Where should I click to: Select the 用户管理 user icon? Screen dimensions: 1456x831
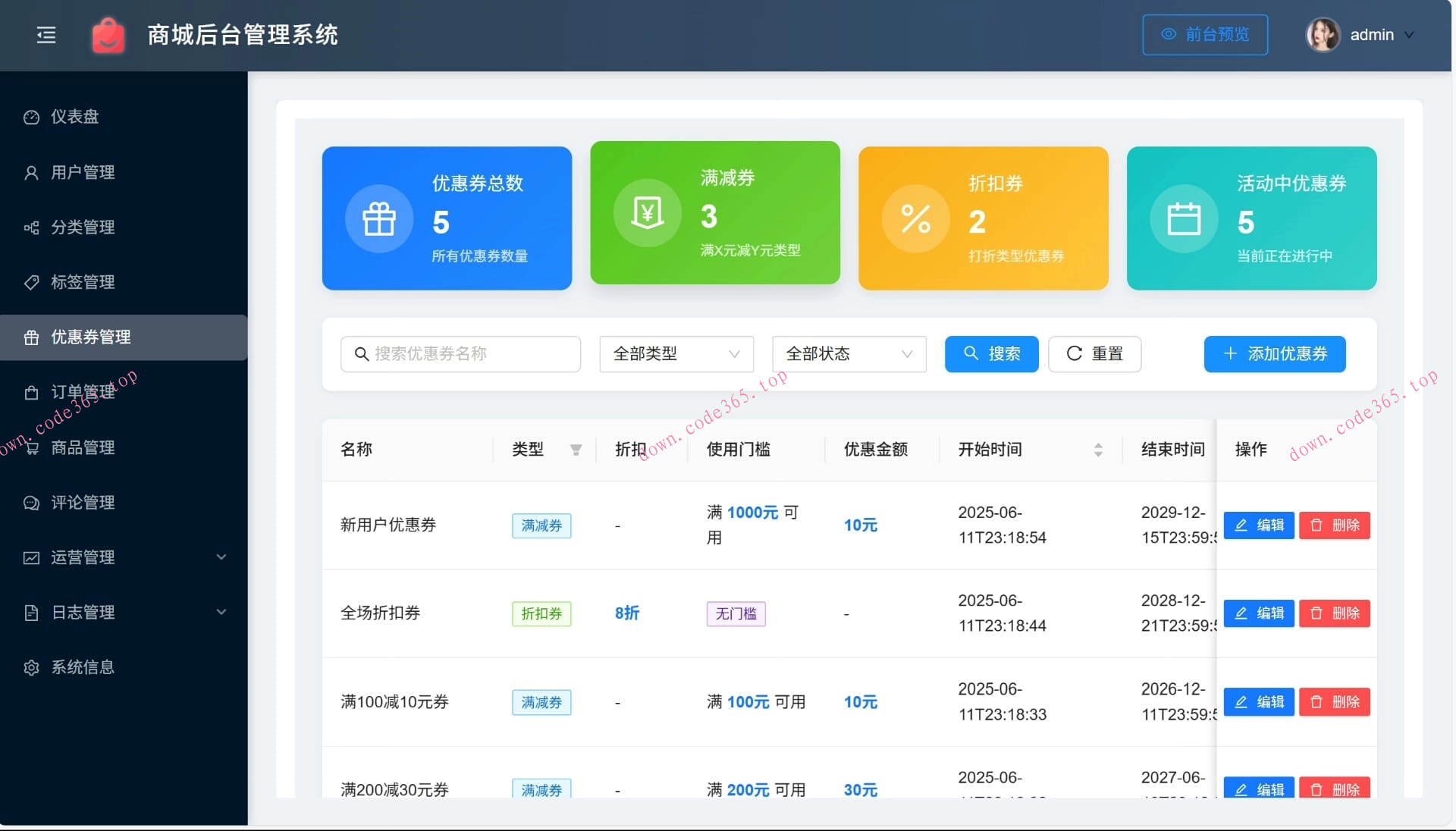(x=31, y=172)
